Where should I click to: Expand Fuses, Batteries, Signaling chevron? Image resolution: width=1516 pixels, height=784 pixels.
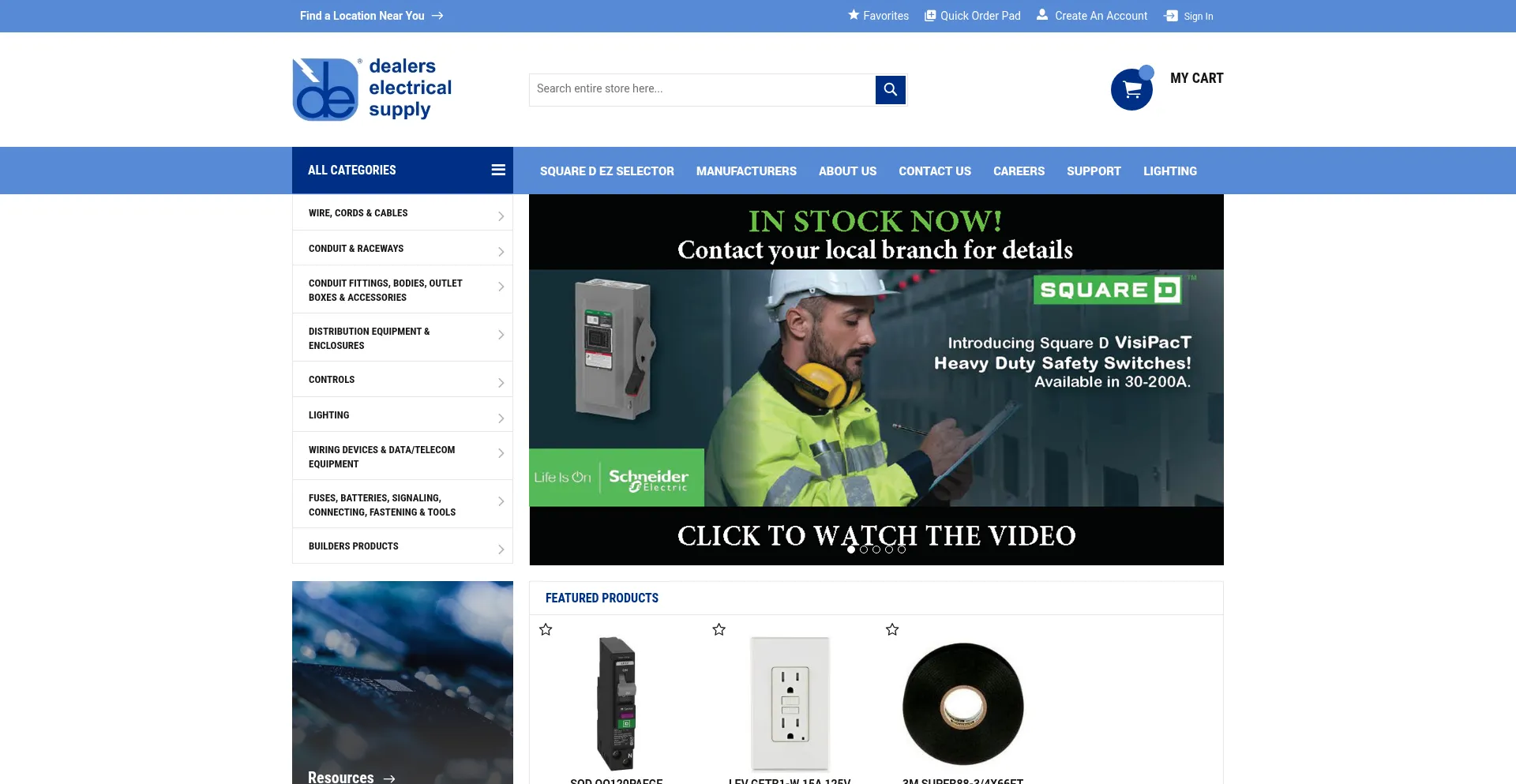(x=501, y=501)
